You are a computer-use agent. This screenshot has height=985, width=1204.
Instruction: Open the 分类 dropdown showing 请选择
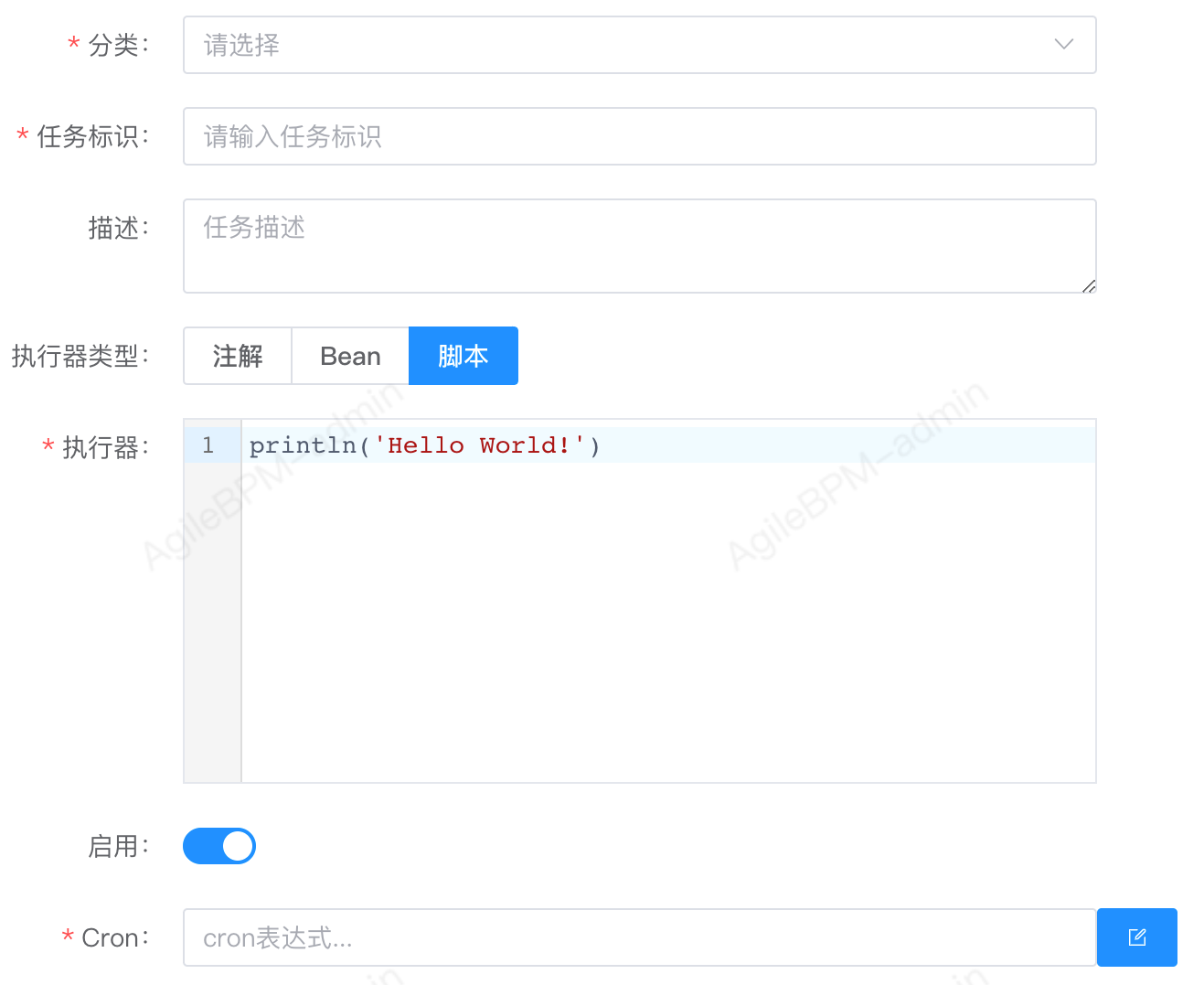point(622,45)
